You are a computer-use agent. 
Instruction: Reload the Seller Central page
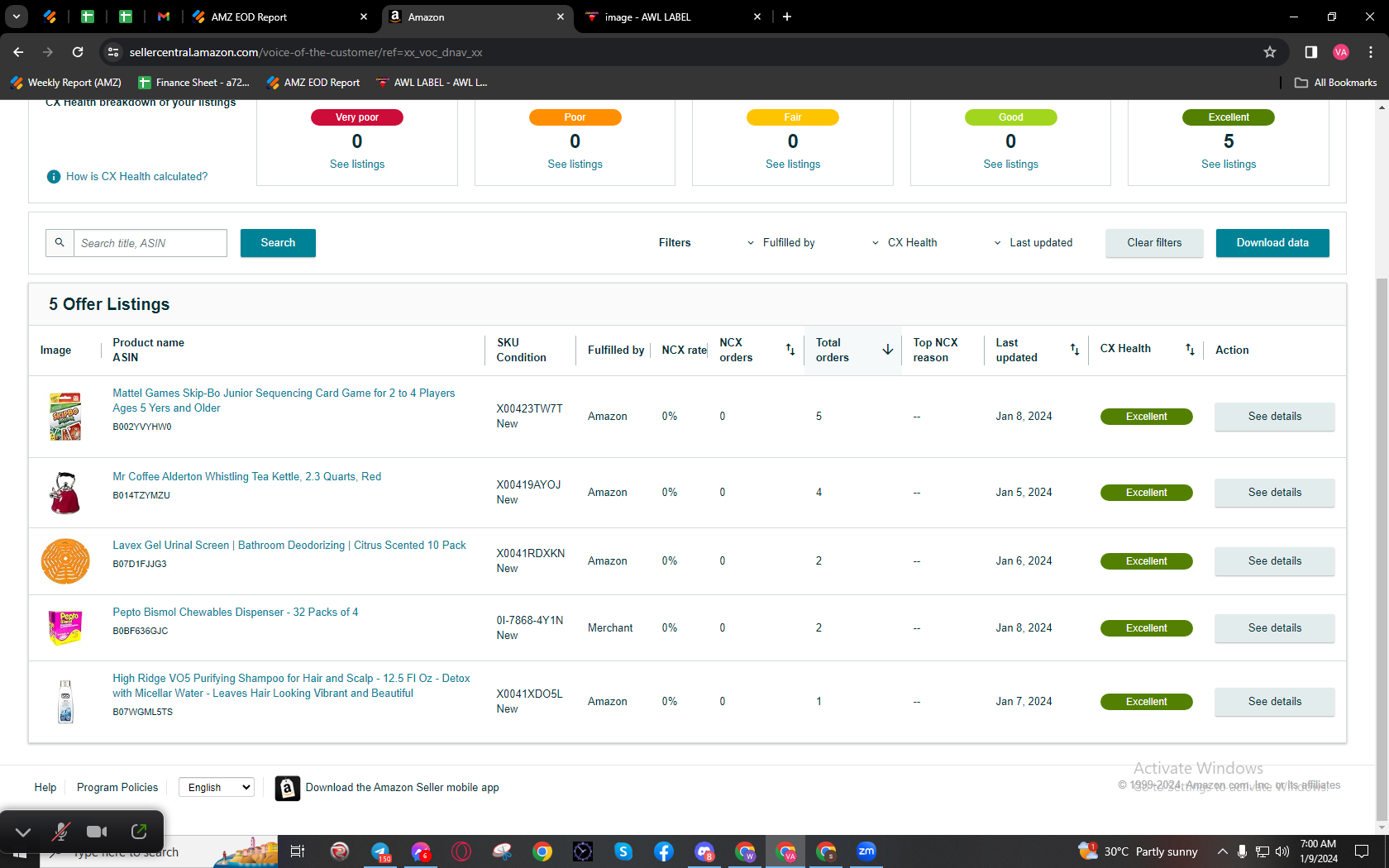point(78,52)
